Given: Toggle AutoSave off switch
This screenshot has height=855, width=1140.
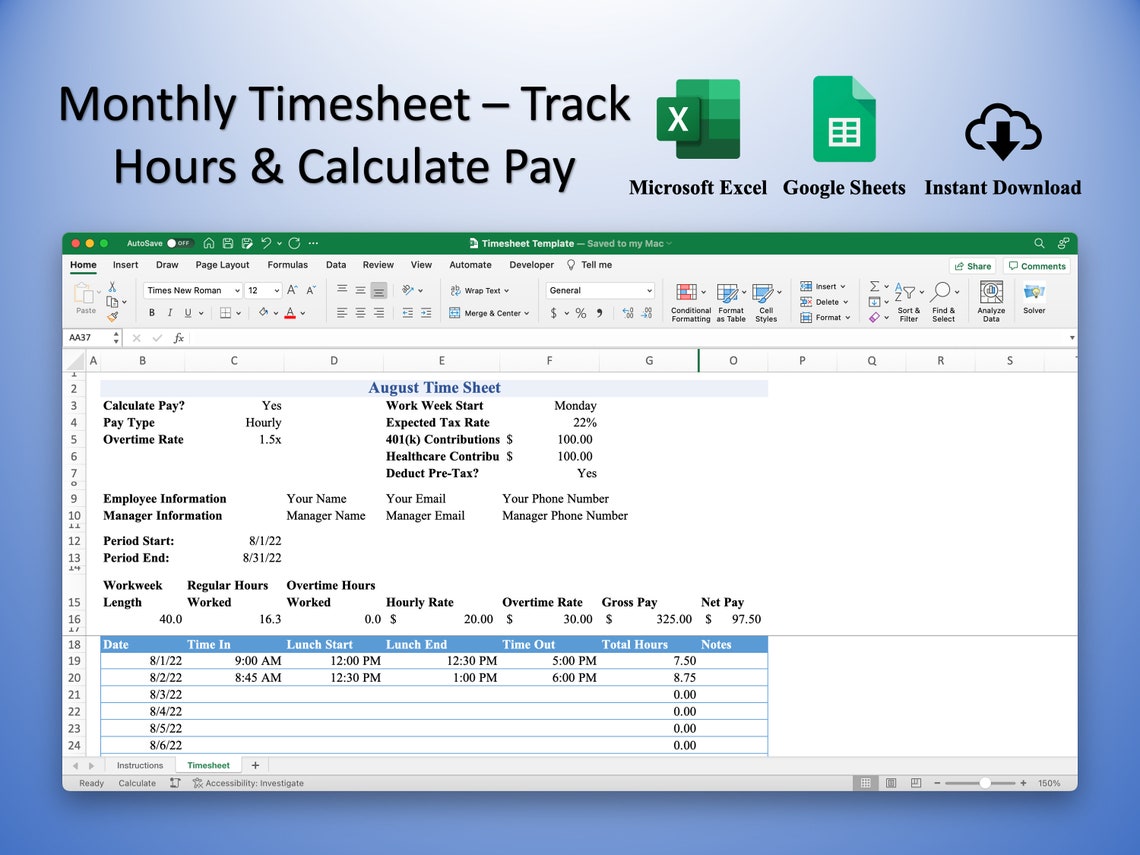Looking at the screenshot, I should click(179, 242).
